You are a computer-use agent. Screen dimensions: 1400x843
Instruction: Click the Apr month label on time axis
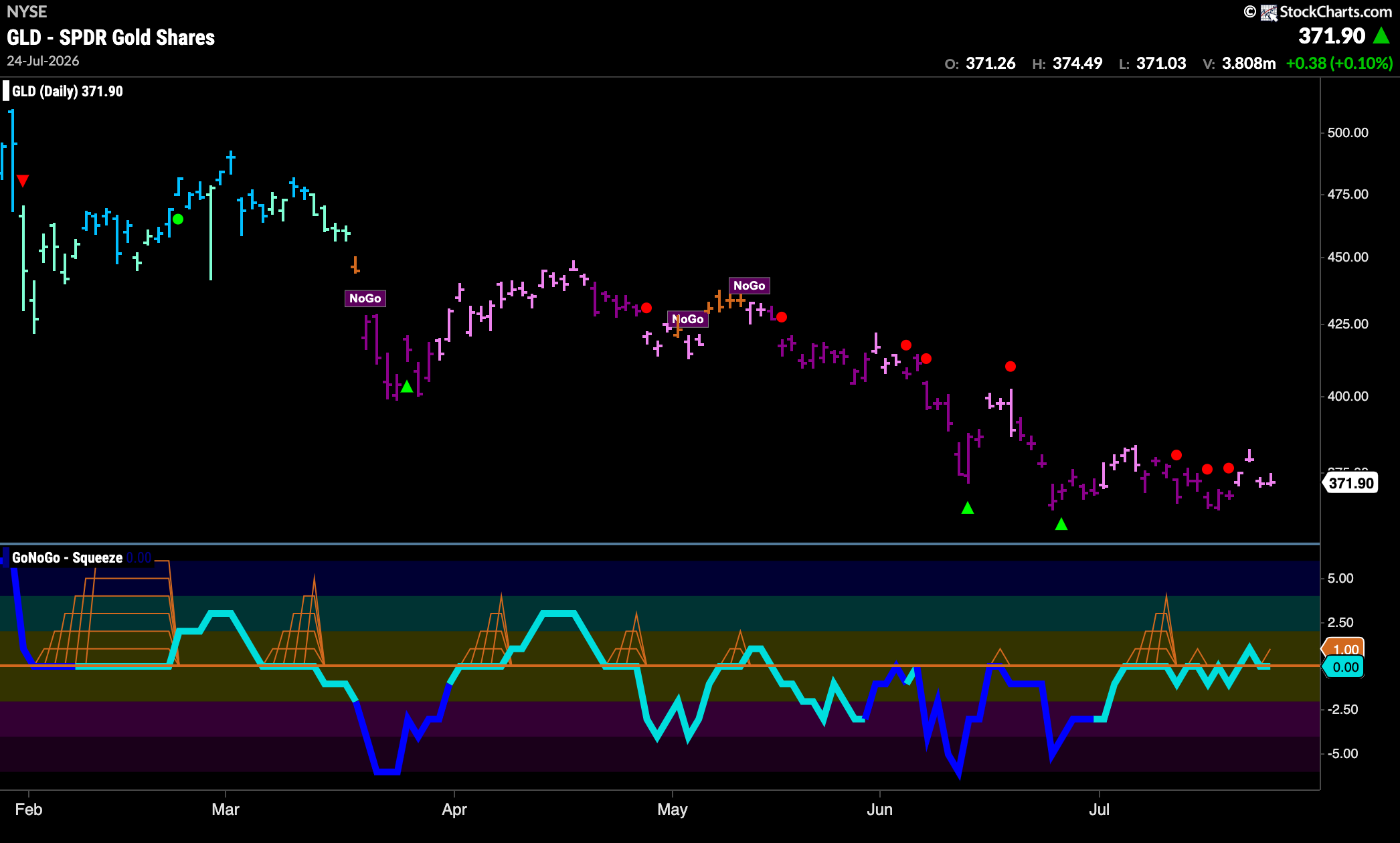[x=454, y=810]
